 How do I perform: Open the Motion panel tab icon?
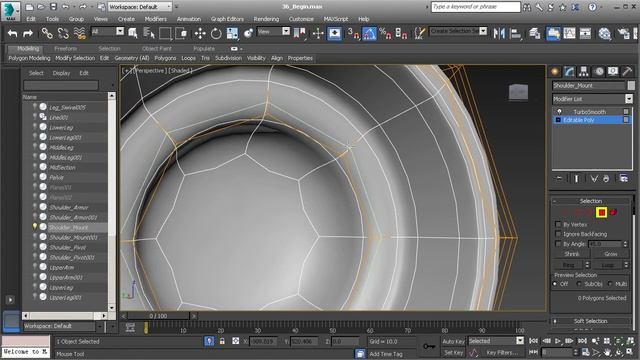(x=598, y=71)
